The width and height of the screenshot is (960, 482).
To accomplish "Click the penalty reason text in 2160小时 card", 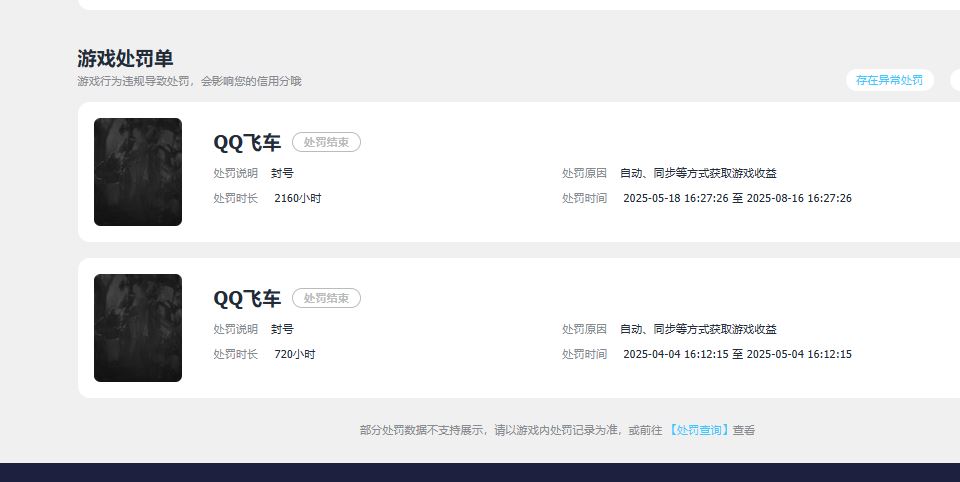I will click(x=698, y=173).
